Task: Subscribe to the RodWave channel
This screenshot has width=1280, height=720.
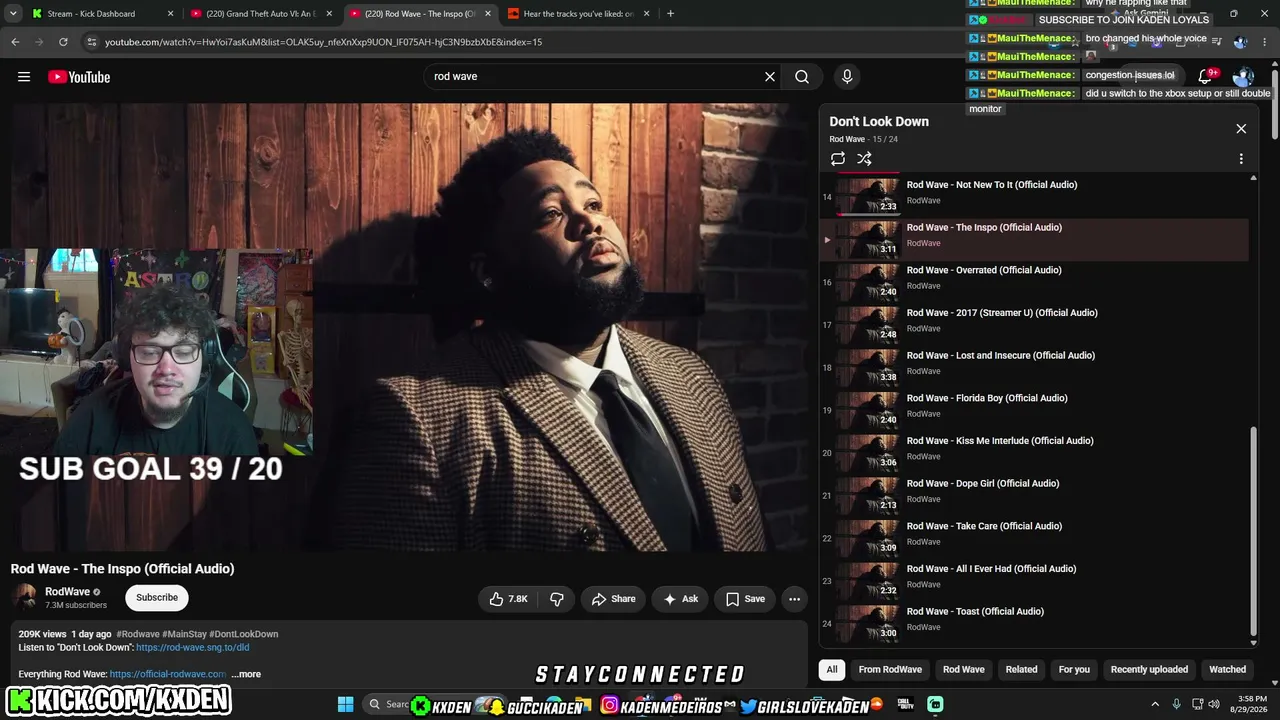Action: [157, 598]
